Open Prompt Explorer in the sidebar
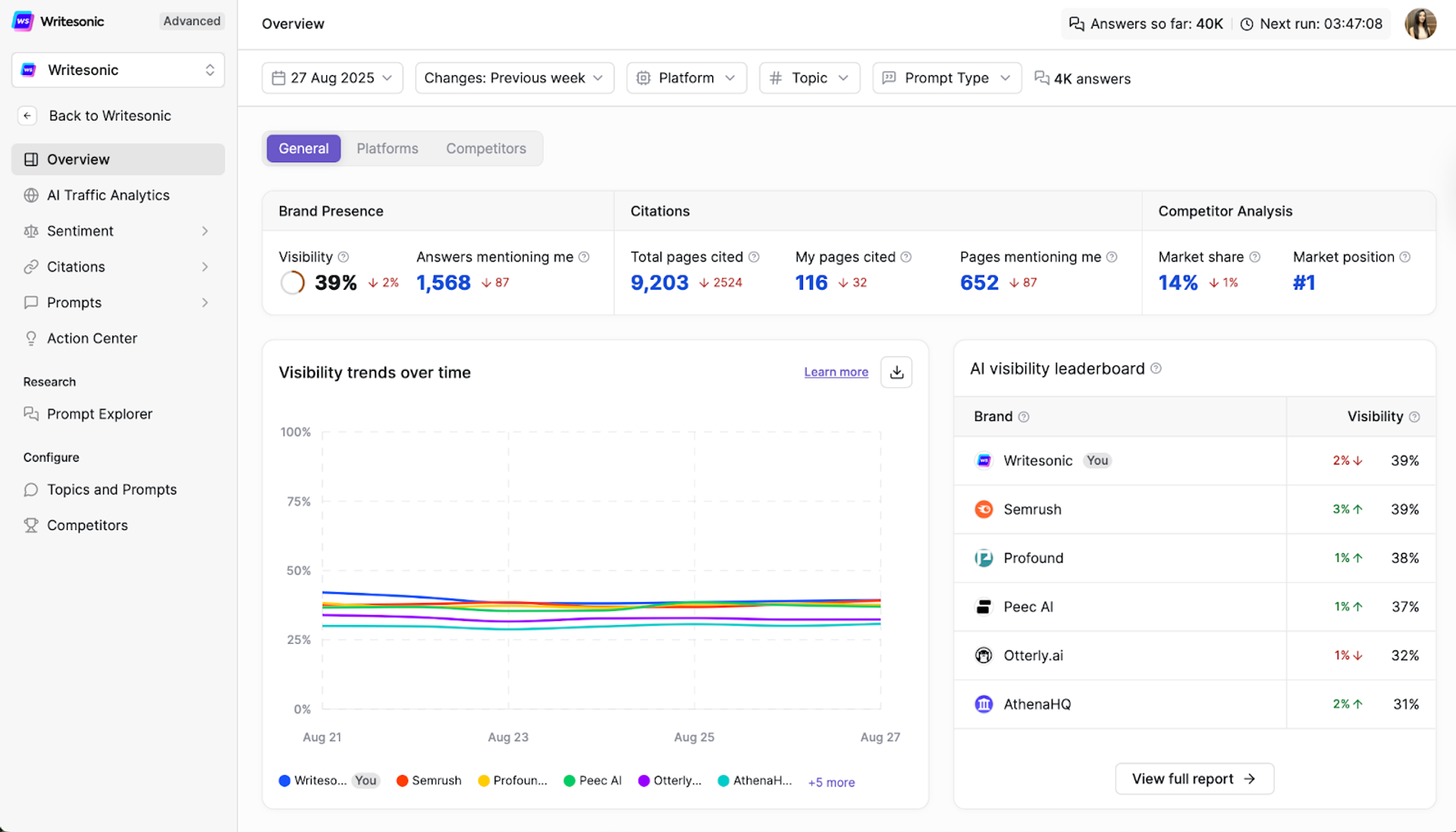The image size is (1456, 832). [118, 413]
